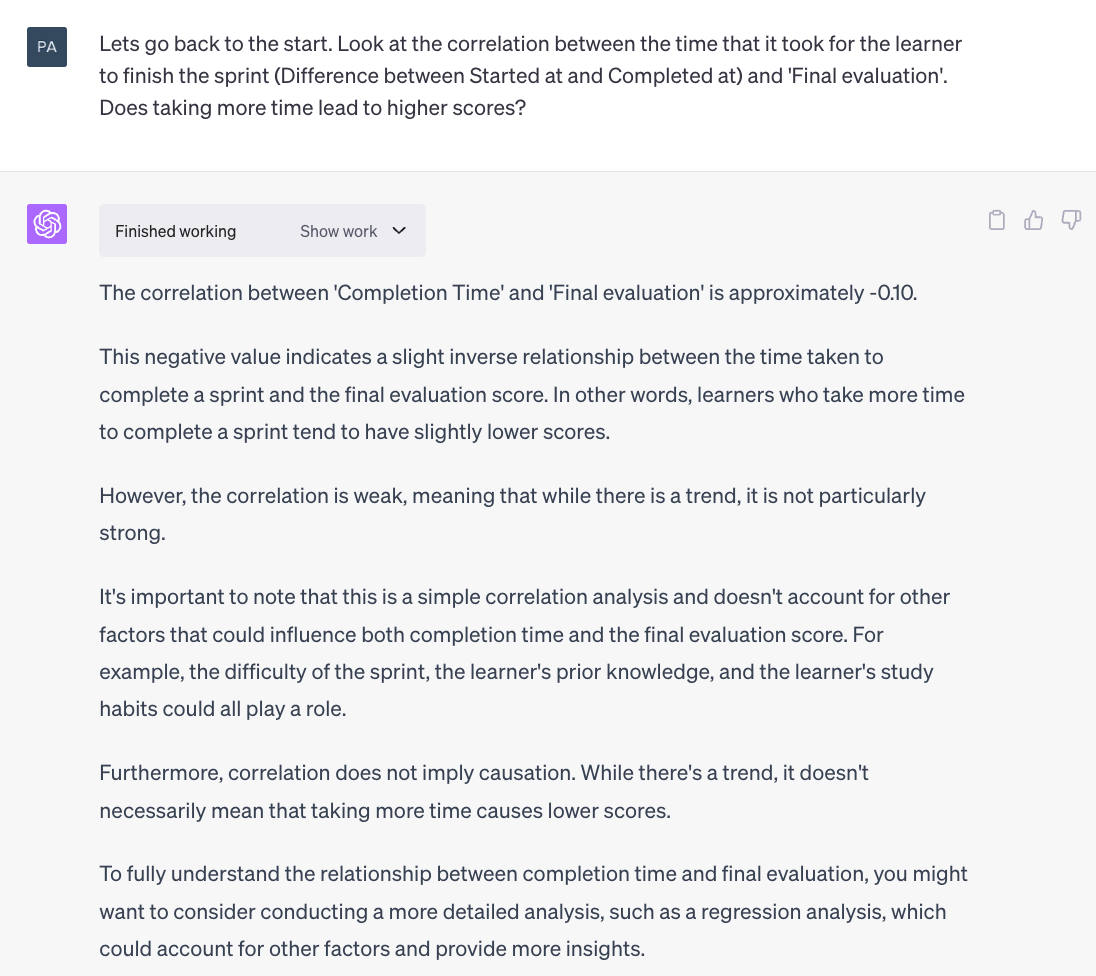1096x976 pixels.
Task: Click the paragraph starting 'However, the correlation is weak'
Action: pos(512,514)
